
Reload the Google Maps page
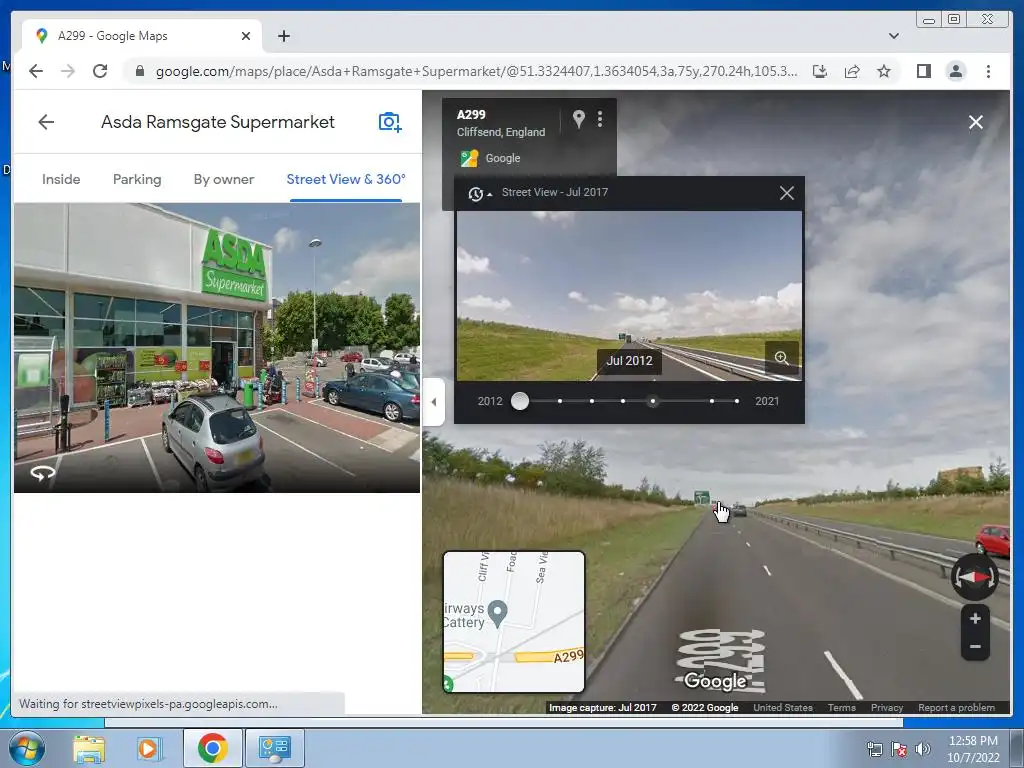coord(100,71)
